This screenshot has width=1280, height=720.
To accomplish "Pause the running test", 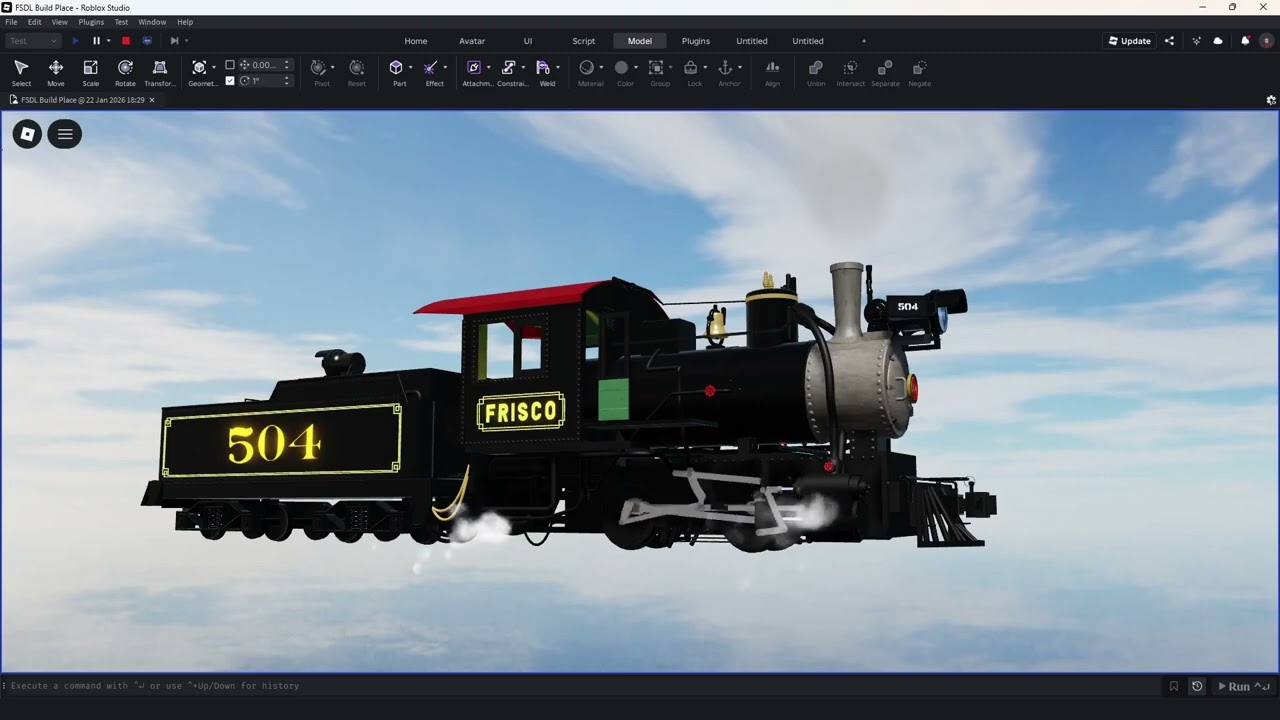I will [96, 41].
